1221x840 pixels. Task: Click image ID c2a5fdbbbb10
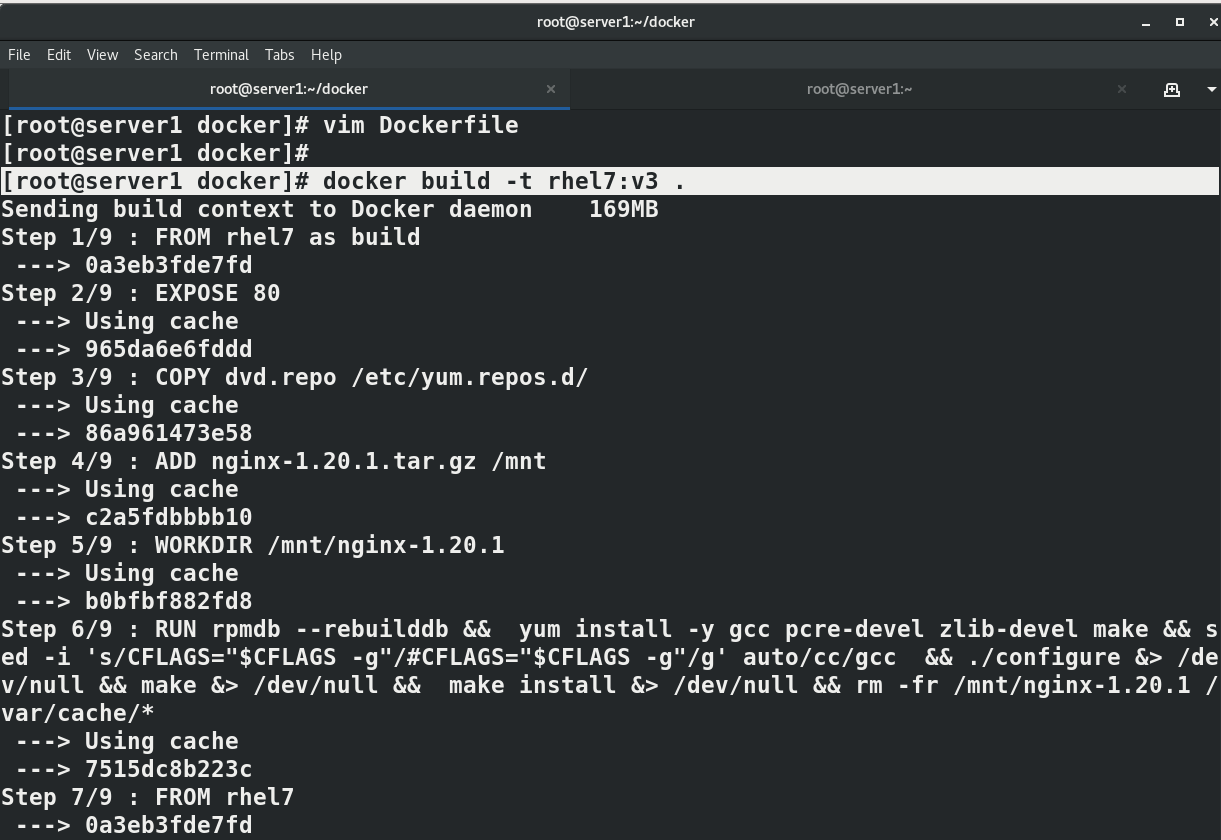click(169, 517)
